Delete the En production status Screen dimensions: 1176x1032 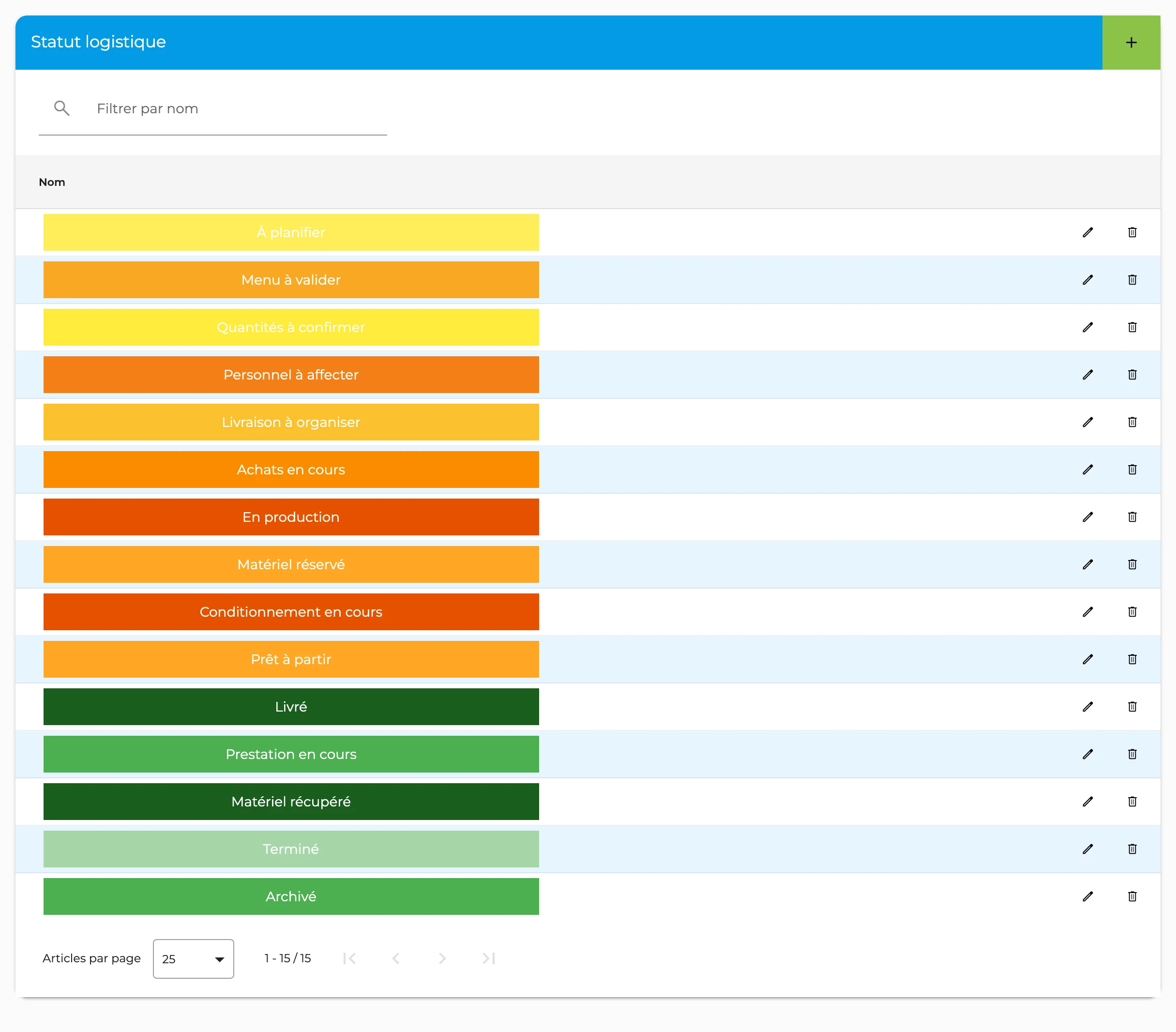click(x=1131, y=517)
